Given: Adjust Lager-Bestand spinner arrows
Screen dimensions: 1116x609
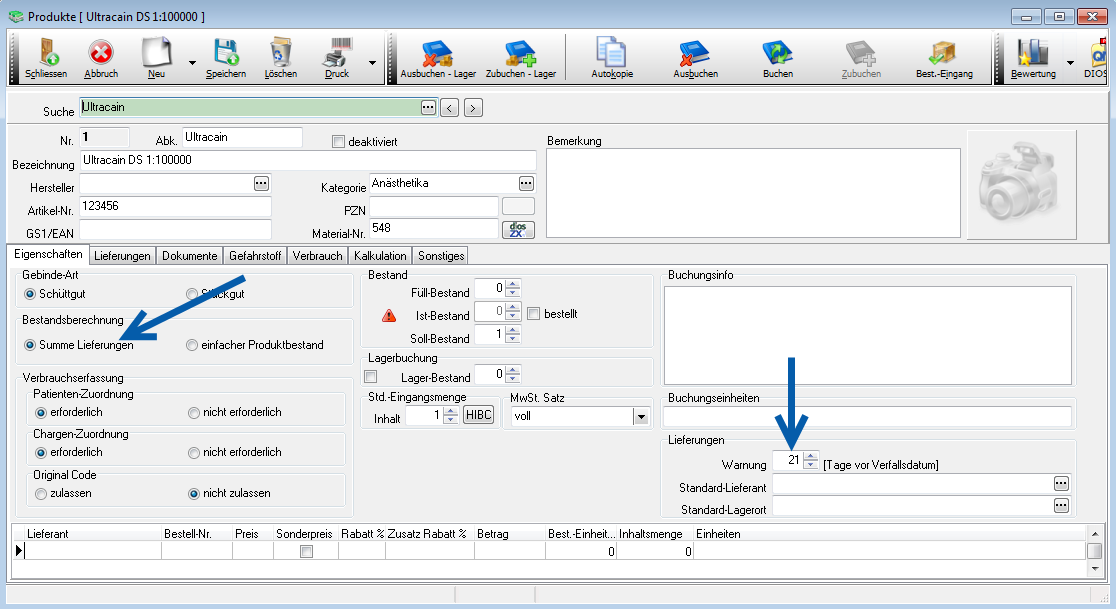Looking at the screenshot, I should 512,374.
